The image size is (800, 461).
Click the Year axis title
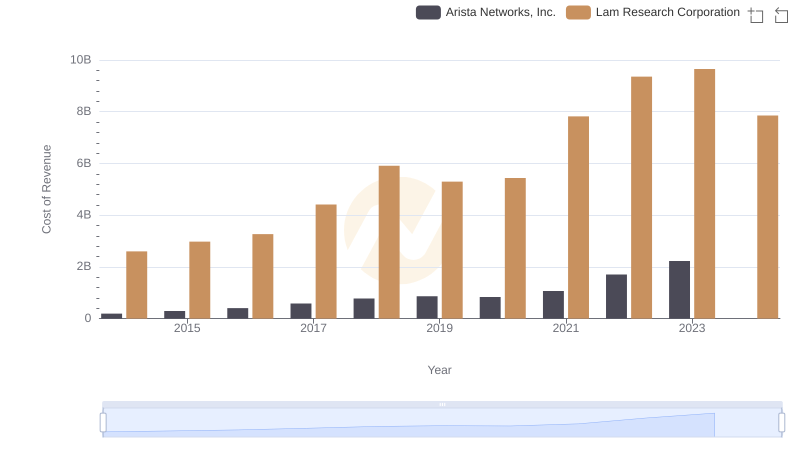[439, 370]
